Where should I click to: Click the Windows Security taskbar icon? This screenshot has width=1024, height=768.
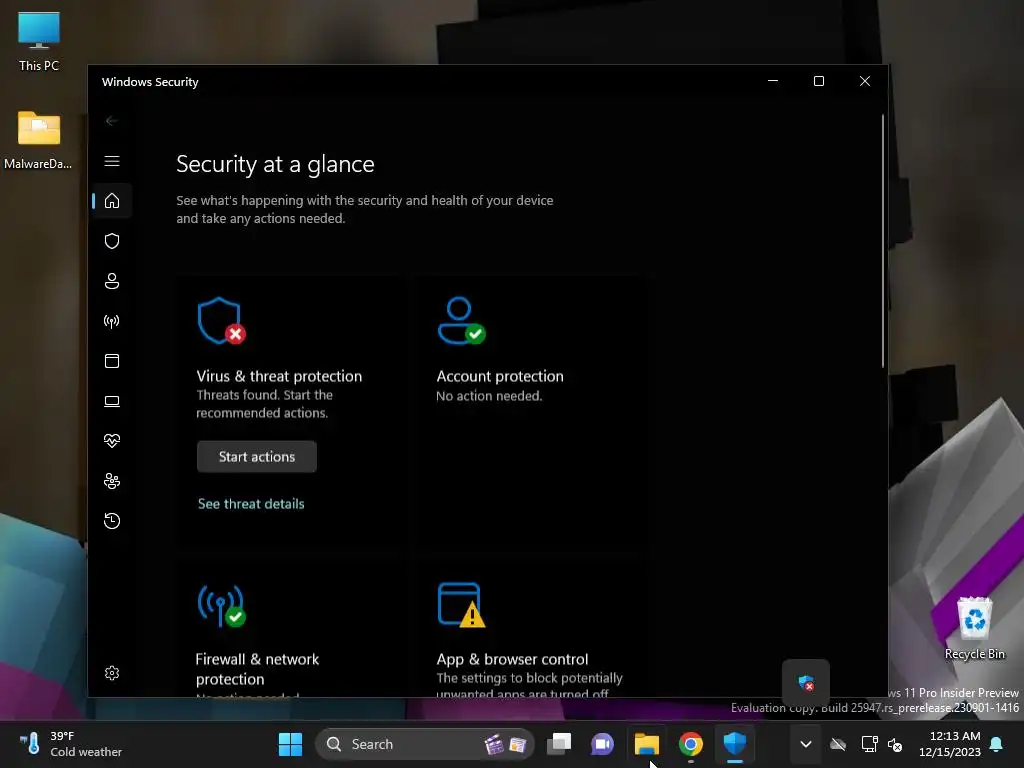click(x=735, y=744)
